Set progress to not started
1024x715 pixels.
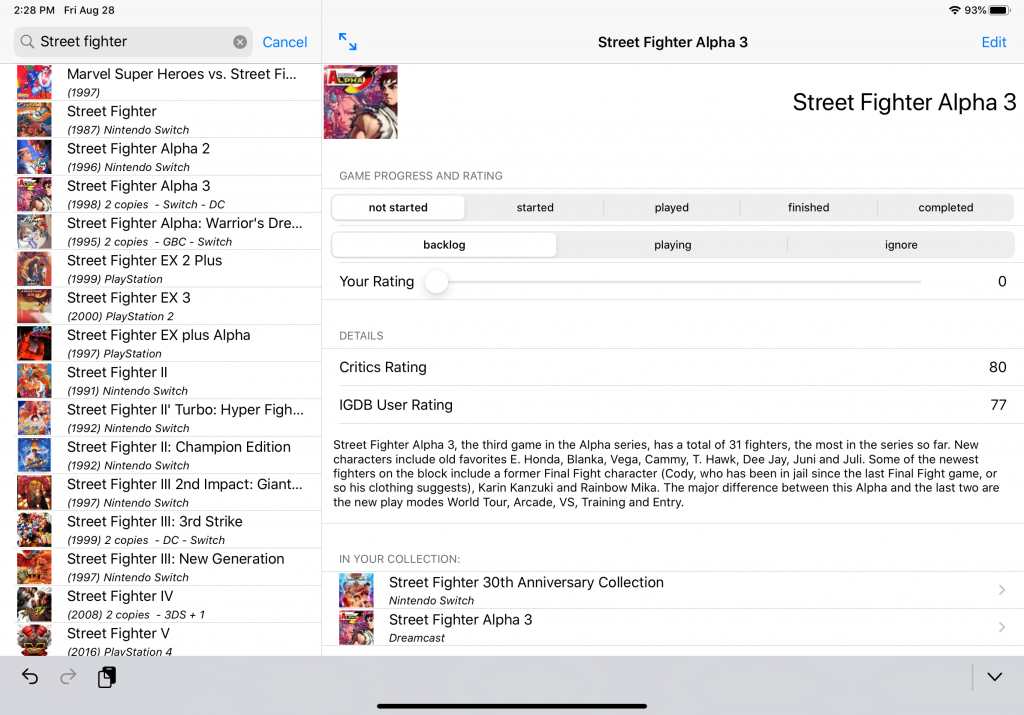point(398,208)
